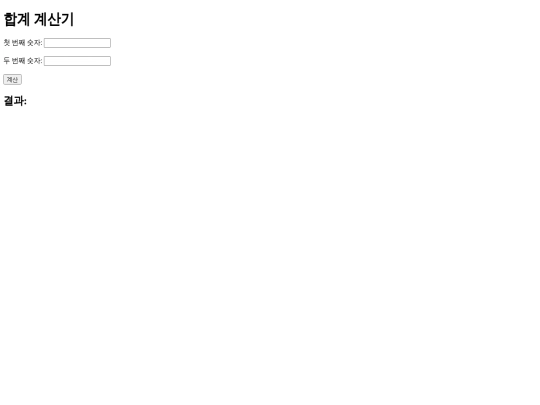Click 번째 in the first number label
540x405 pixels.
[19, 43]
